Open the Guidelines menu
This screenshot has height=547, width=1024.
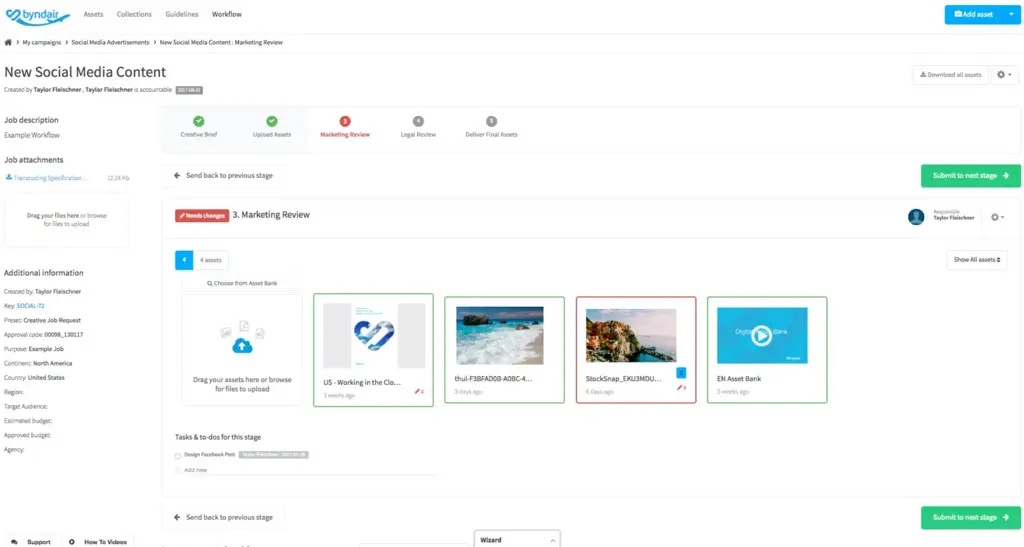[182, 14]
